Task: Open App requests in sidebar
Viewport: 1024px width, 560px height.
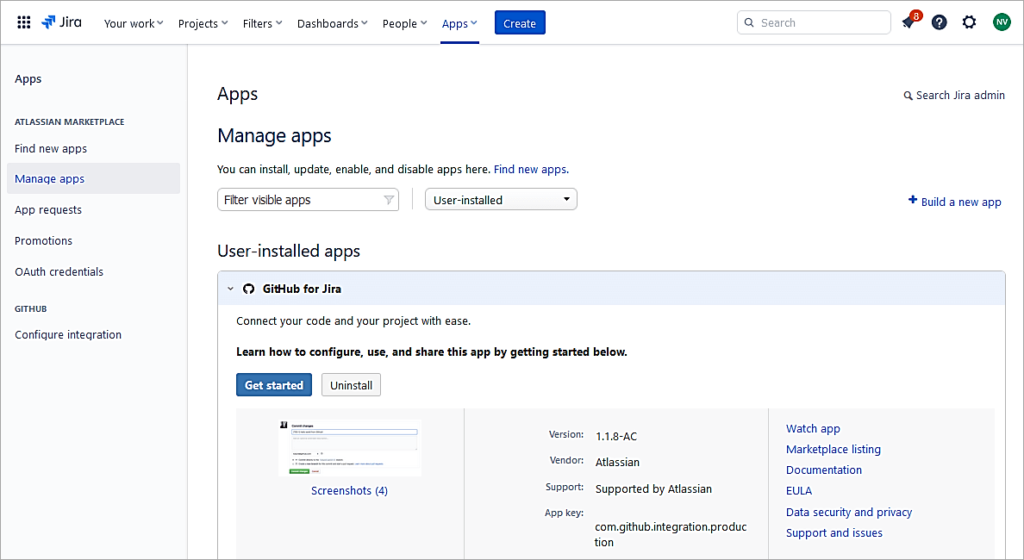Action: click(x=48, y=210)
